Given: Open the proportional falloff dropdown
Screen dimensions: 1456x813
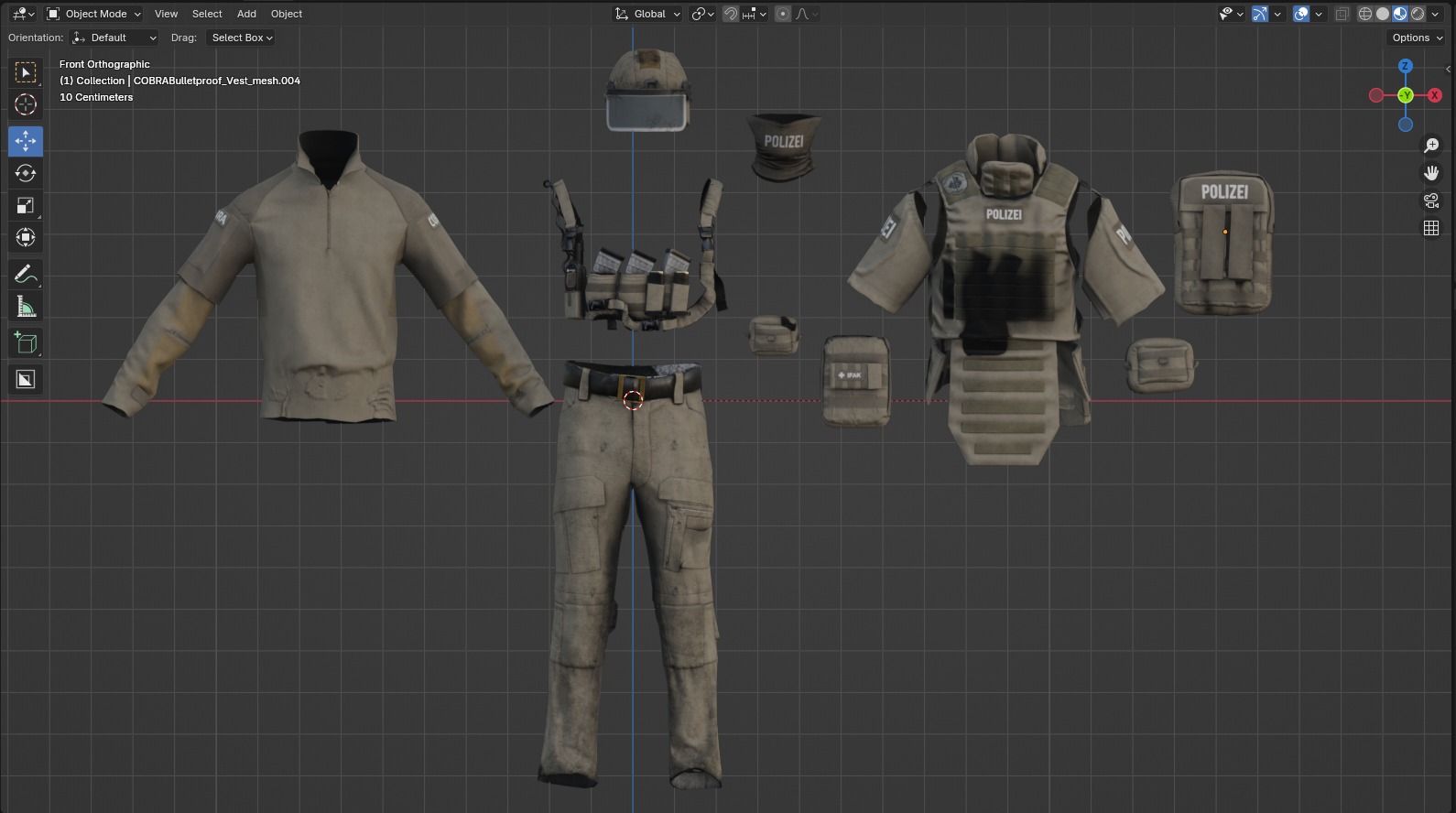Looking at the screenshot, I should (x=807, y=14).
